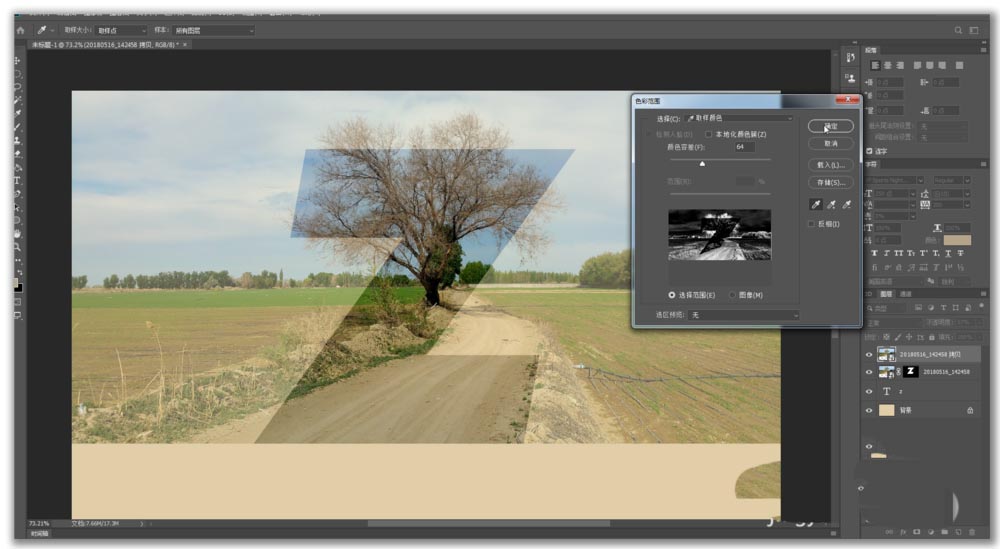Viewport: 1000px width, 549px height.
Task: Select the Subtract from Sample eyedropper
Action: pos(846,205)
